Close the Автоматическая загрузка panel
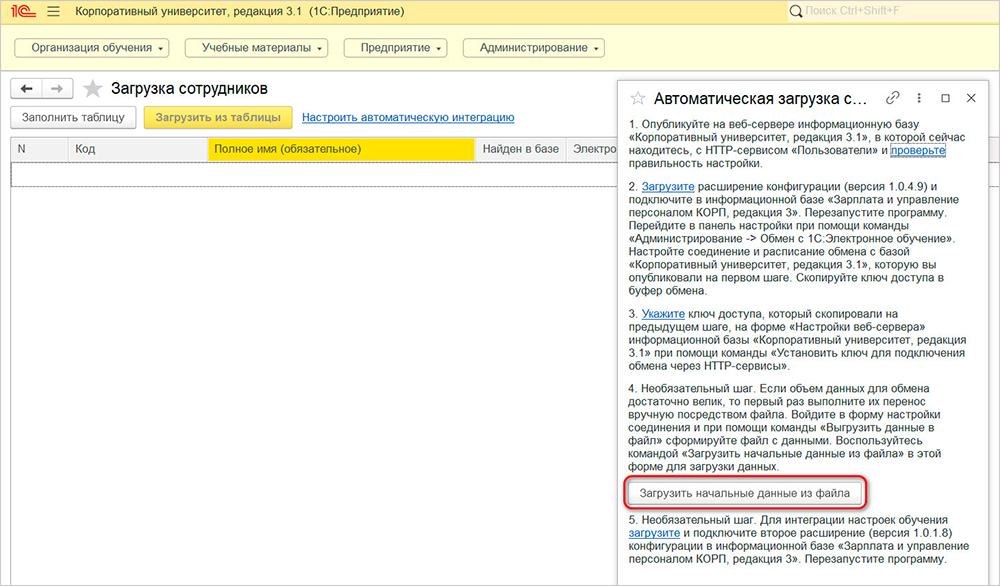Viewport: 1000px width, 586px height. 971,98
